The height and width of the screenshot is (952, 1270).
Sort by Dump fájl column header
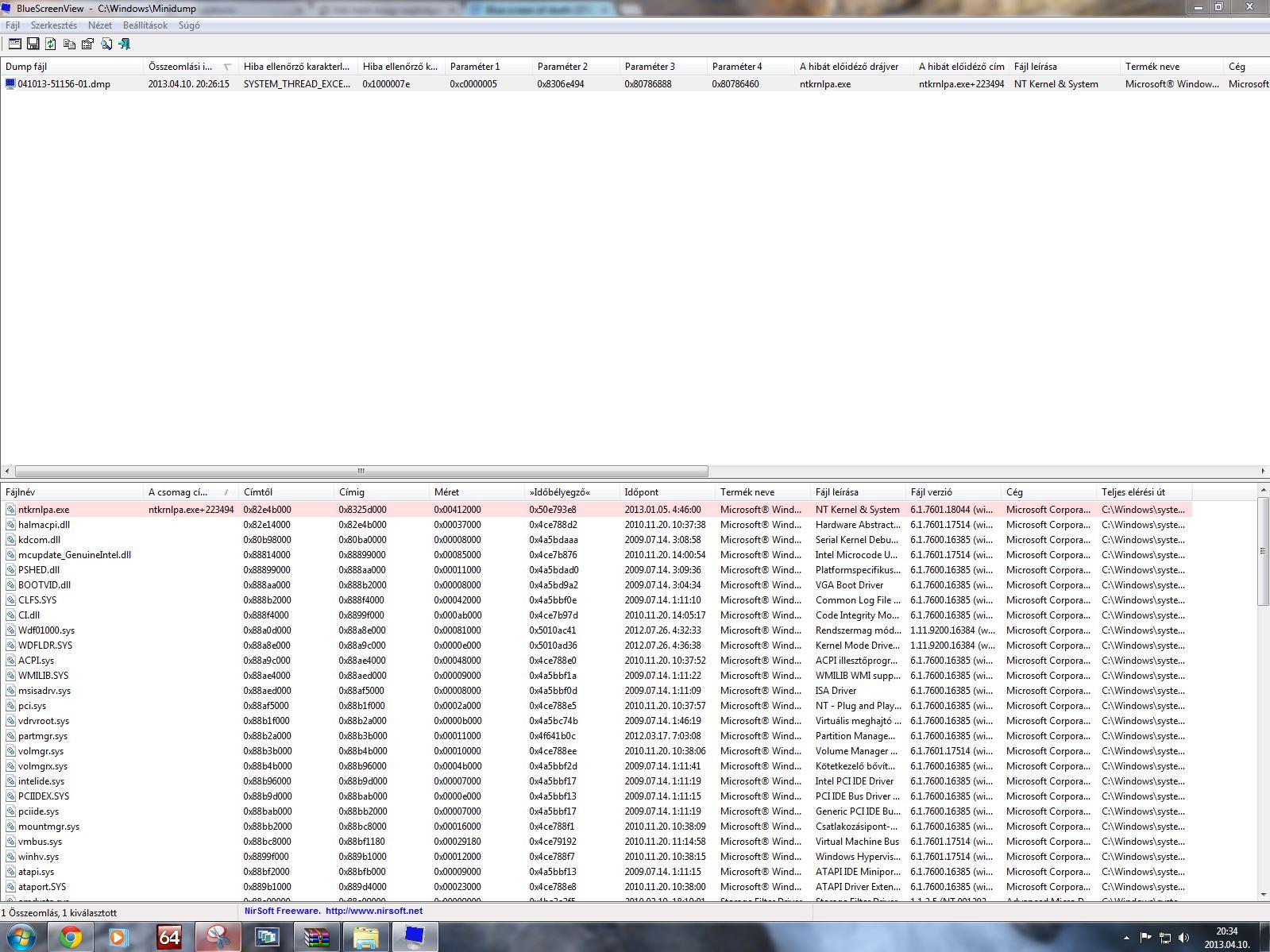pyautogui.click(x=71, y=67)
